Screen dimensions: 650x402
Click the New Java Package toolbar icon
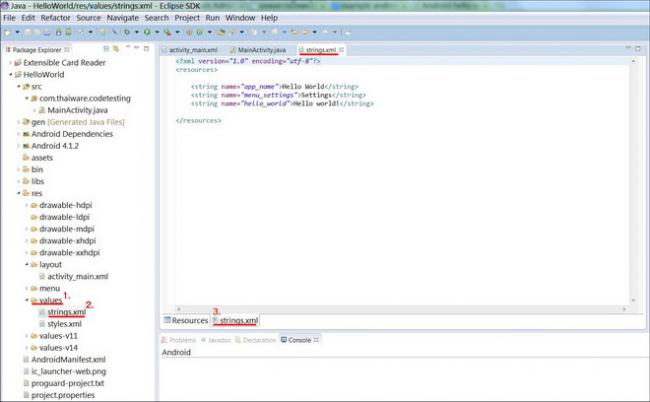(189, 32)
